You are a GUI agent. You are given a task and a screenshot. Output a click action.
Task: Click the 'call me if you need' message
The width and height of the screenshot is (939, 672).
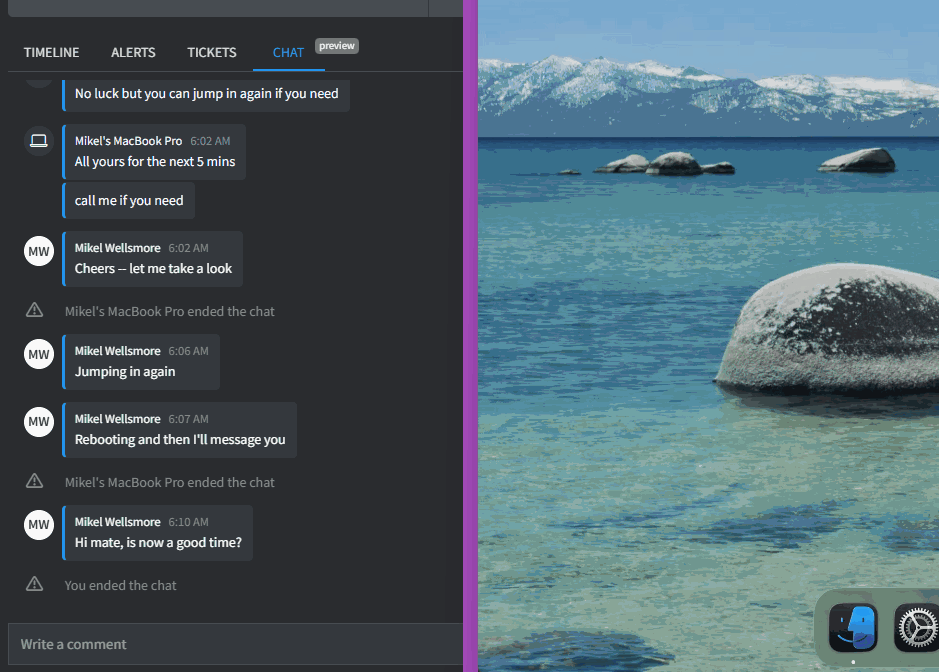coord(129,201)
